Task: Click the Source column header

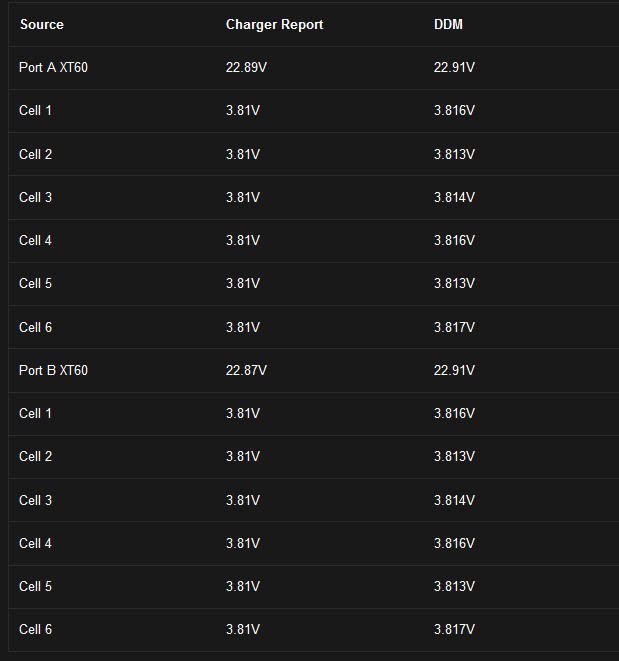Action: click(x=42, y=24)
